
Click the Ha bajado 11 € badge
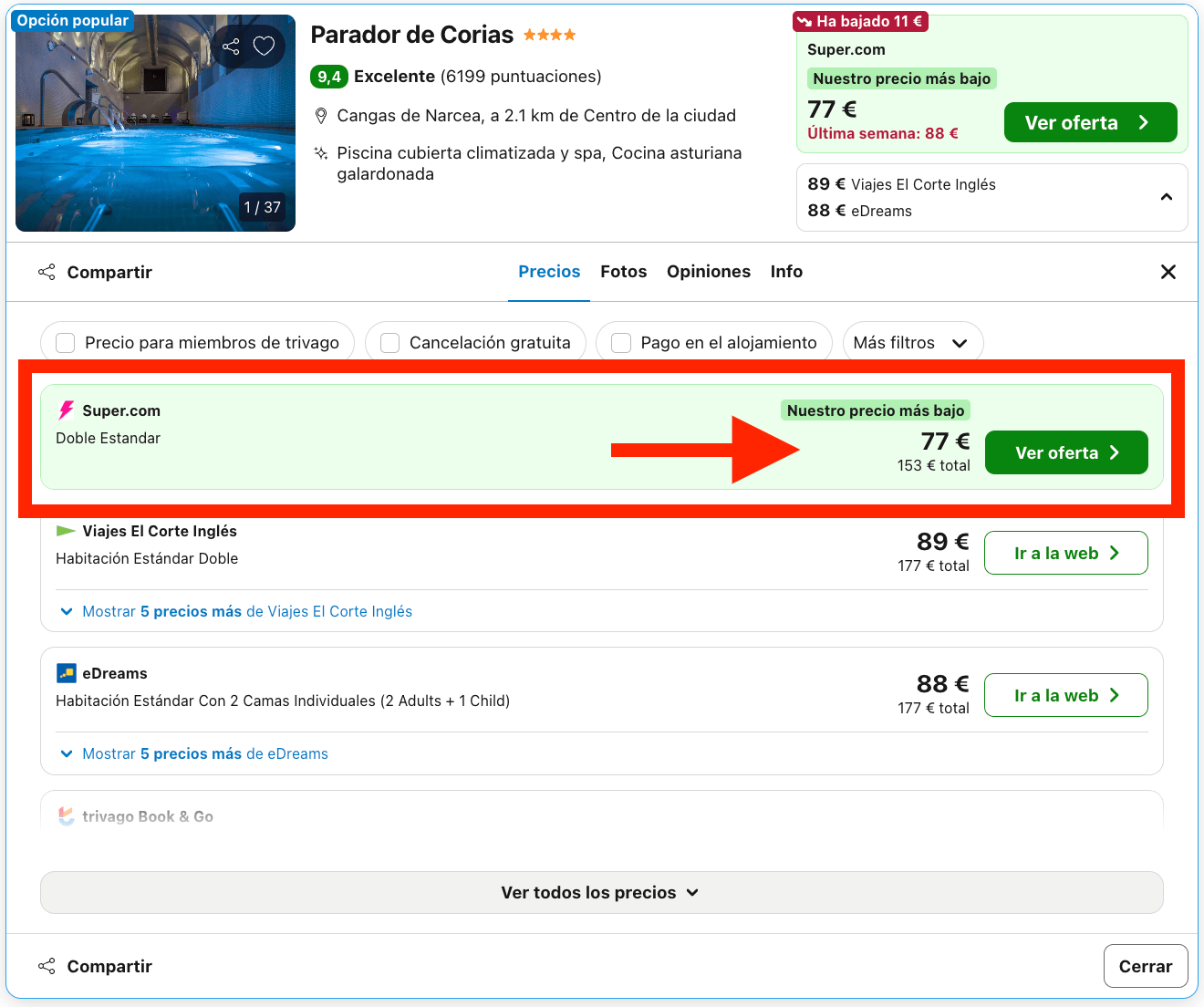[x=860, y=21]
